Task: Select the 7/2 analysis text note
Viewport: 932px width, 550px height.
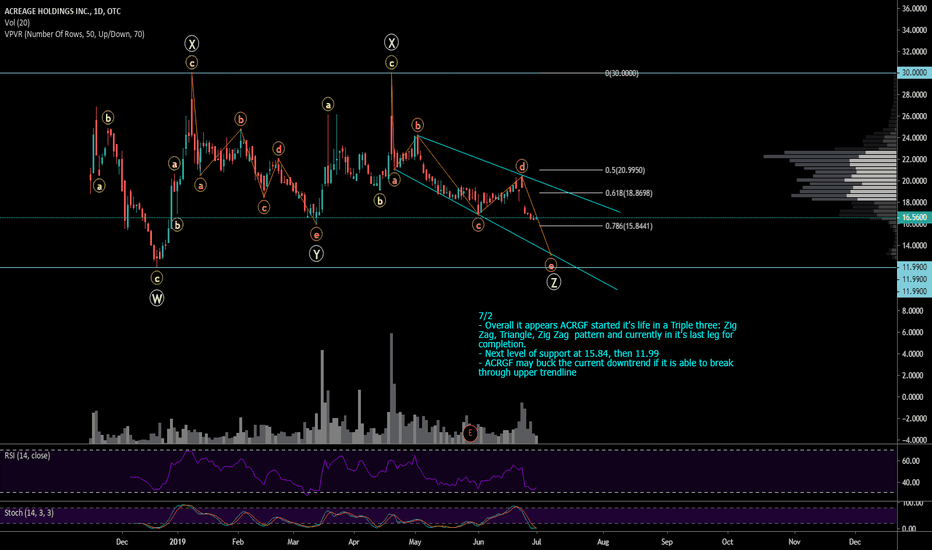Action: [x=607, y=344]
